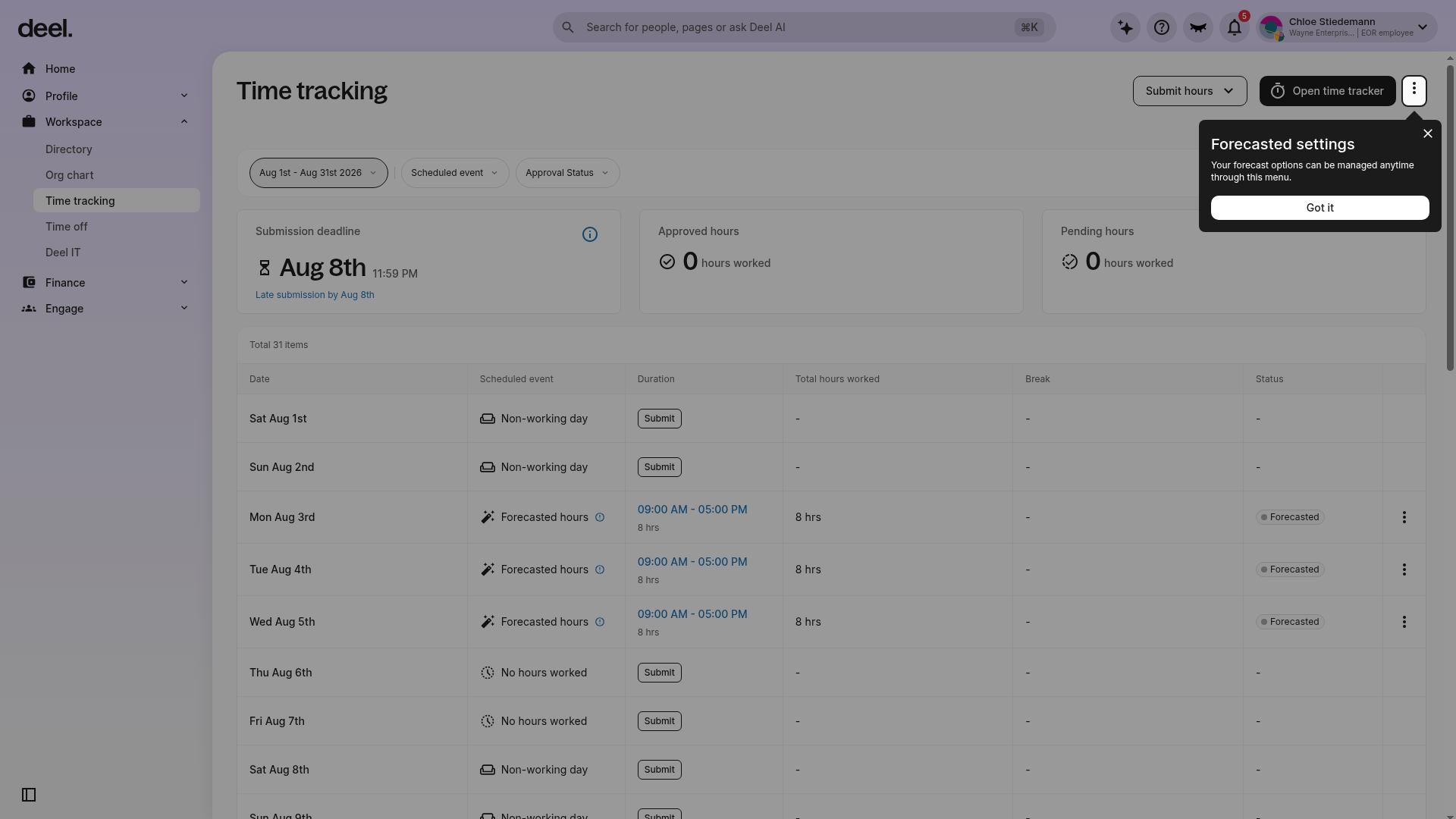Image resolution: width=1456 pixels, height=819 pixels.
Task: Select Time tracking in sidebar
Action: coord(117,201)
